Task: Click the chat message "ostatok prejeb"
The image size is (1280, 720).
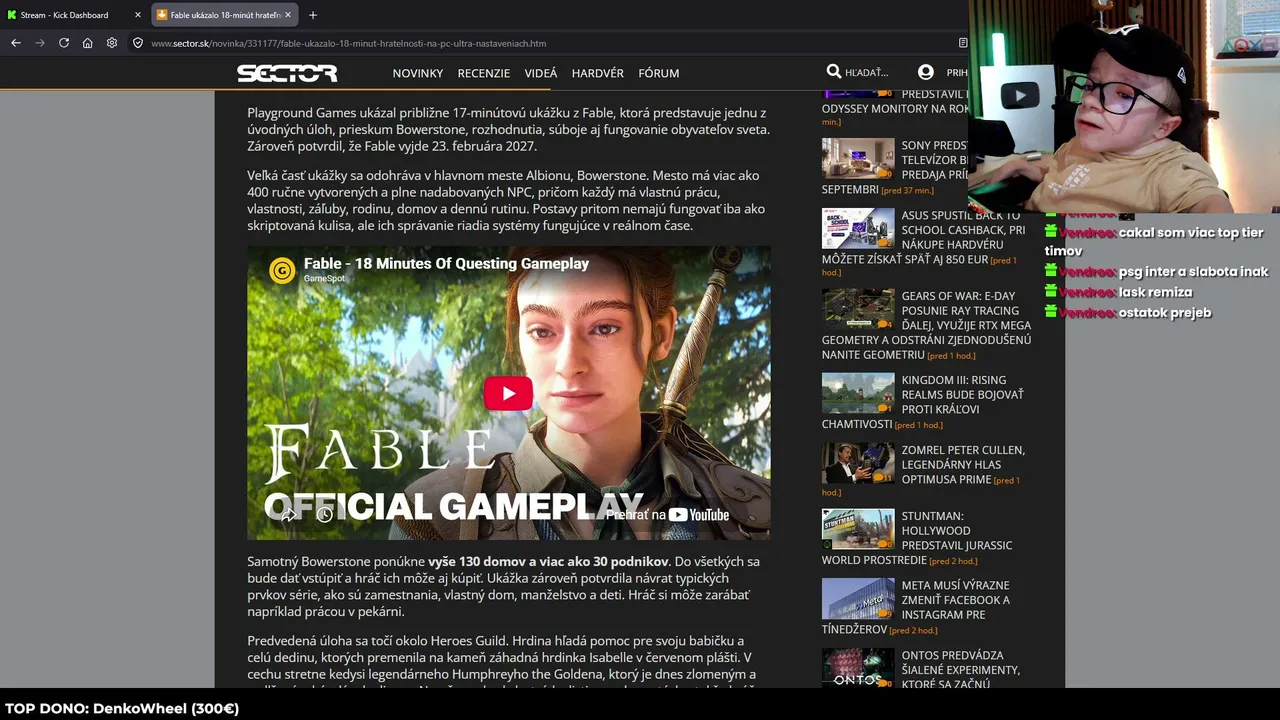Action: [1165, 313]
